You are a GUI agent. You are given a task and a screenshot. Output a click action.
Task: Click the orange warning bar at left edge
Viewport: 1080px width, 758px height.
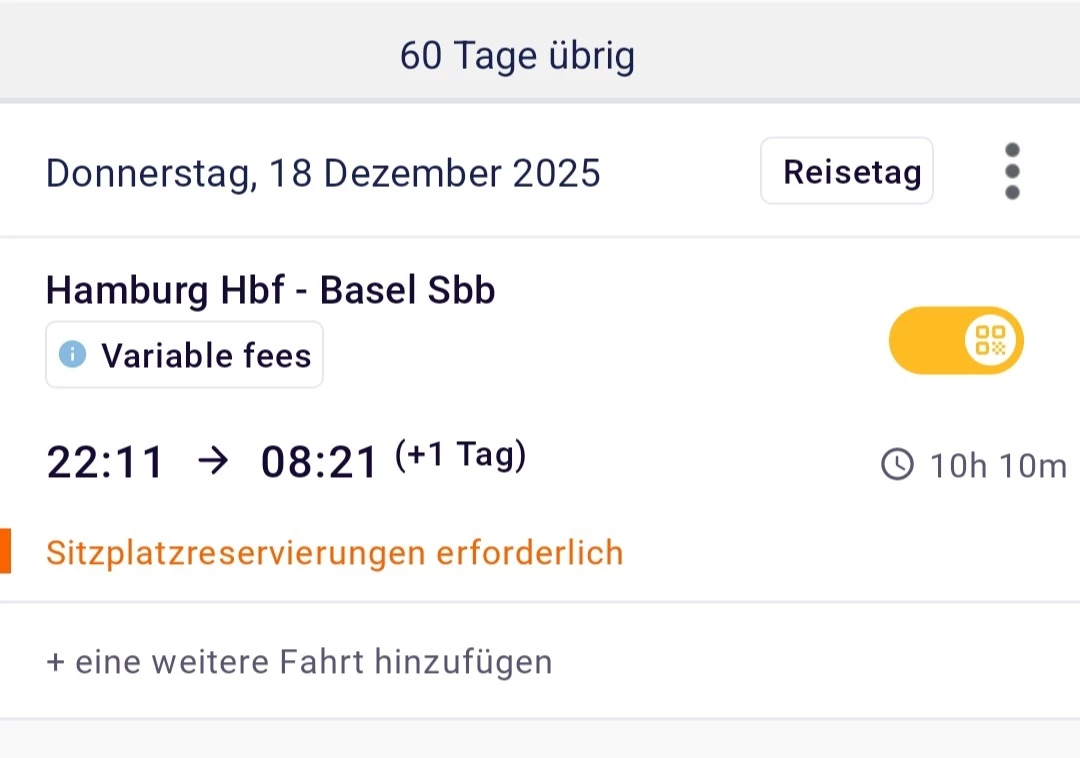5,552
